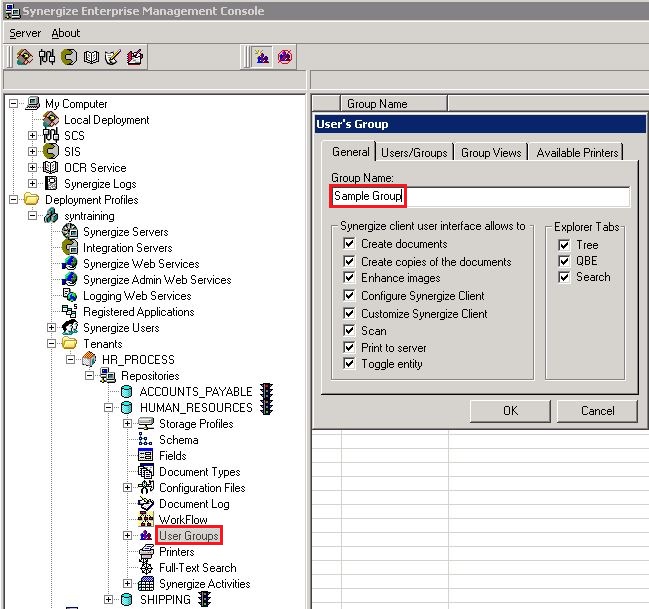Switch to the Available Printers tab
This screenshot has width=649, height=609.
(577, 153)
